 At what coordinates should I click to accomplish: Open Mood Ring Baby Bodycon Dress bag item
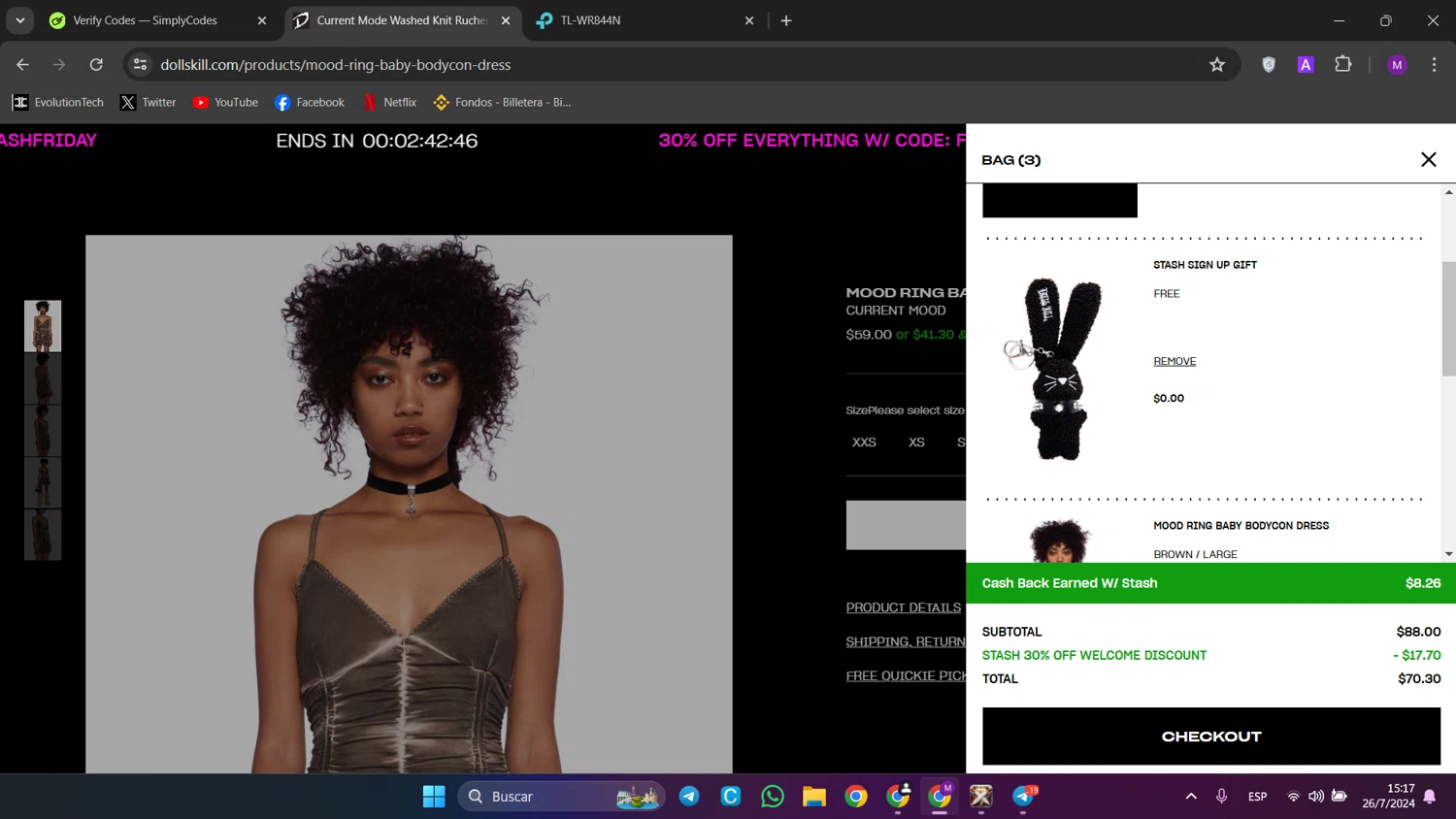[1241, 526]
